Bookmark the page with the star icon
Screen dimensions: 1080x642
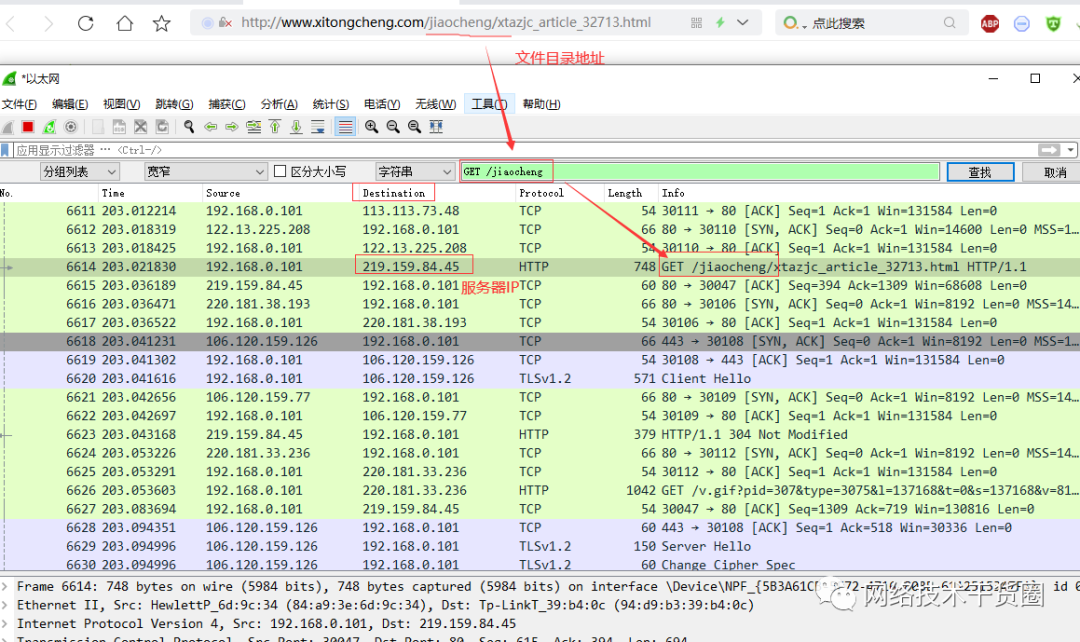162,23
